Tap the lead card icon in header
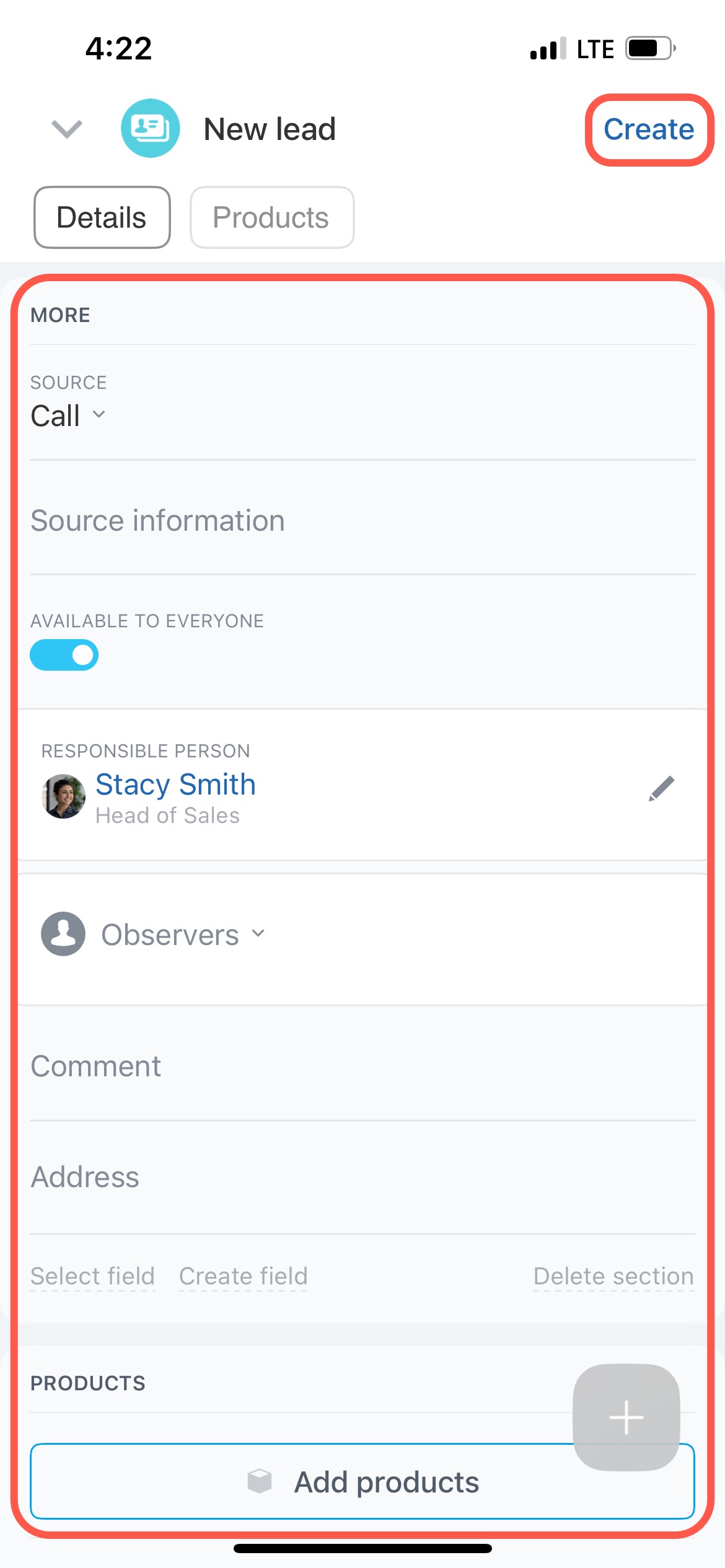The height and width of the screenshot is (1568, 725). [150, 128]
